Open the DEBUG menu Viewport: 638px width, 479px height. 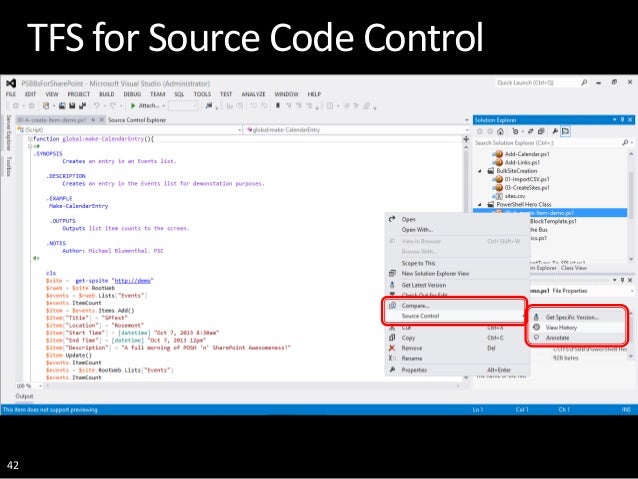(132, 94)
